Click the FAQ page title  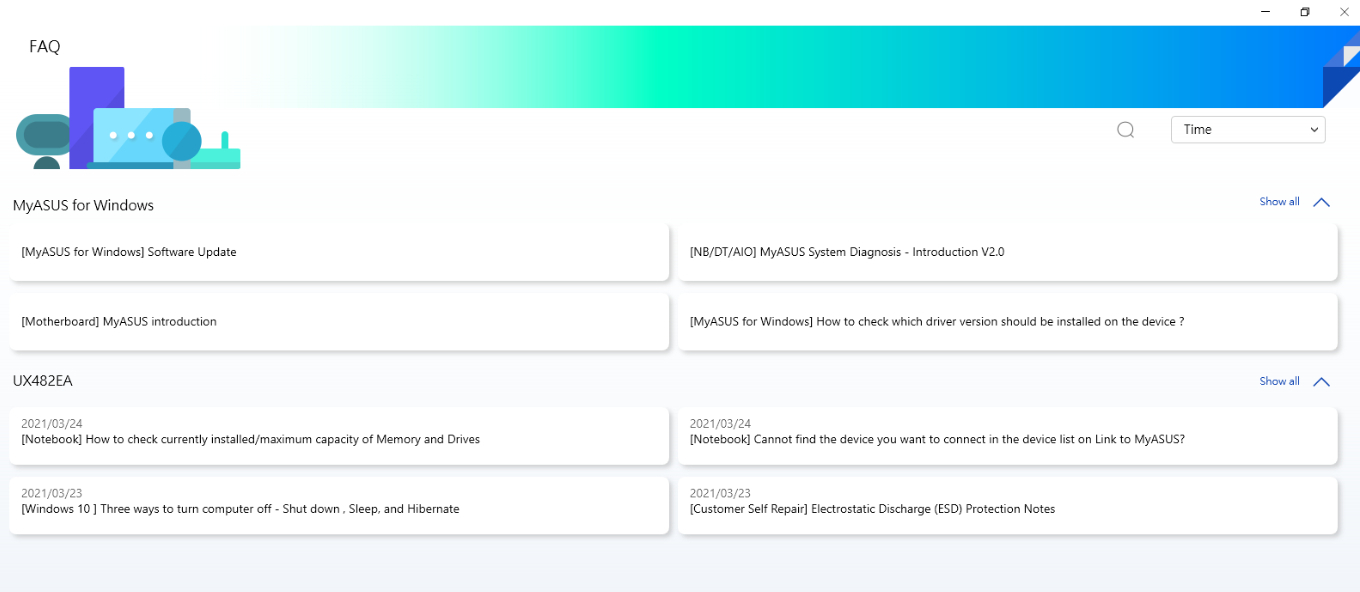[45, 47]
